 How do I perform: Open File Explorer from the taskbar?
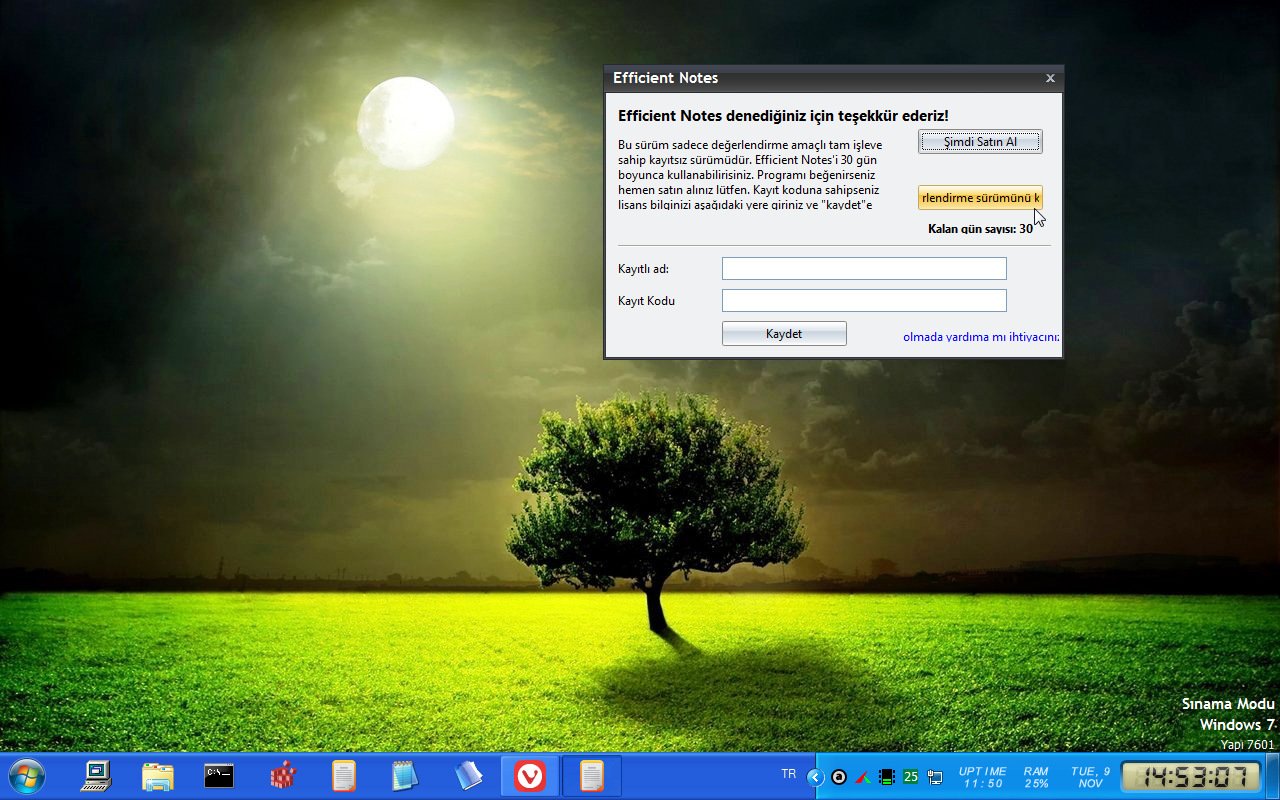click(x=158, y=776)
